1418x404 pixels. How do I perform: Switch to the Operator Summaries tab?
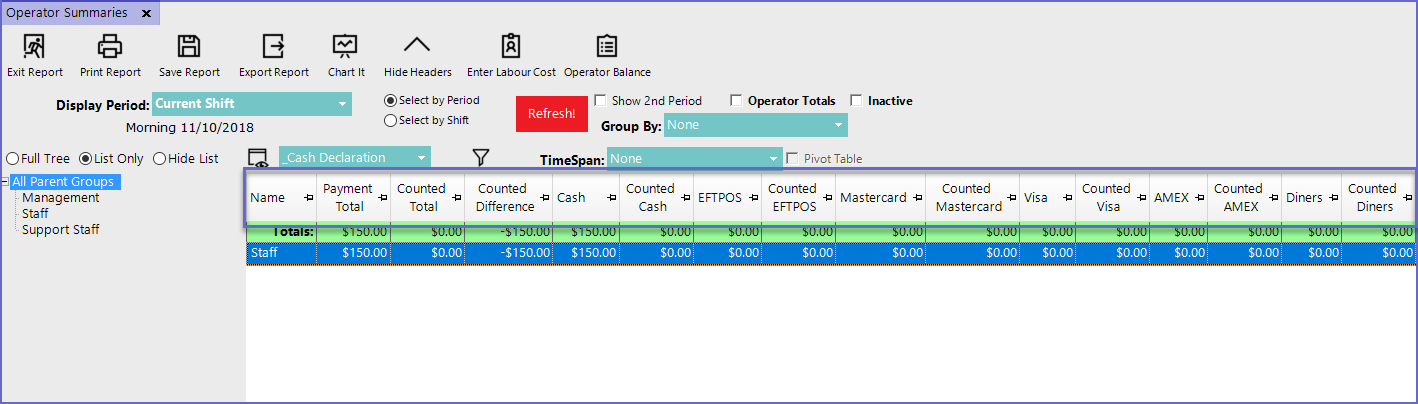(x=67, y=13)
